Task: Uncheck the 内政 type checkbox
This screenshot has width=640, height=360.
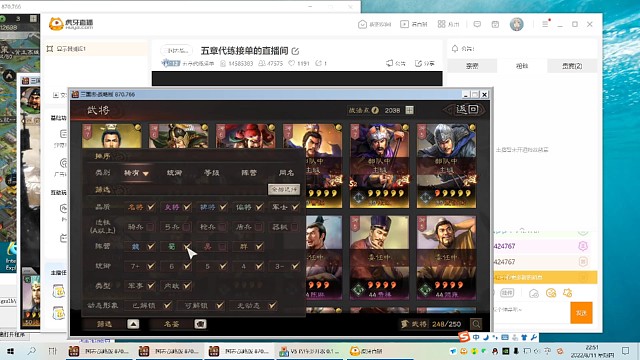Action: pyautogui.click(x=187, y=286)
